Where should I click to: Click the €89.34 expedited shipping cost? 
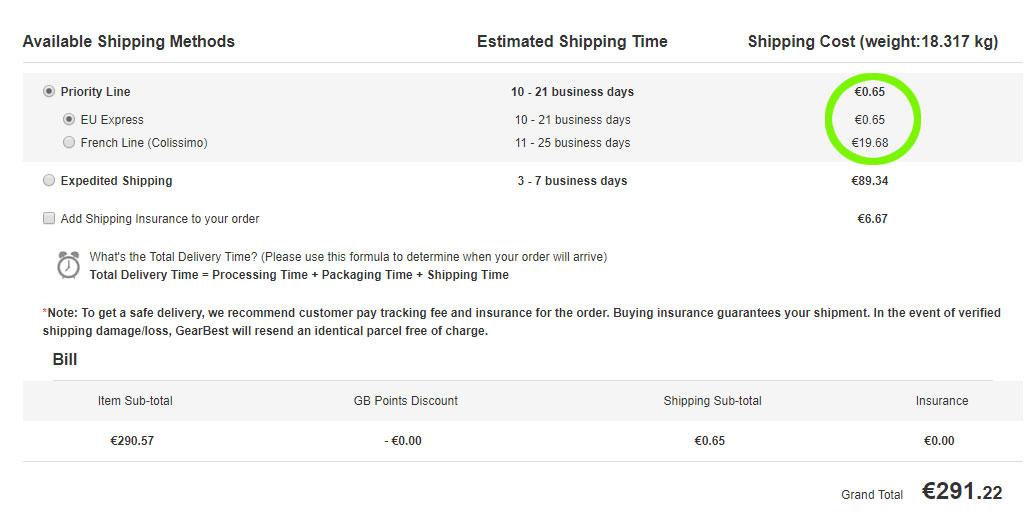pyautogui.click(x=870, y=181)
